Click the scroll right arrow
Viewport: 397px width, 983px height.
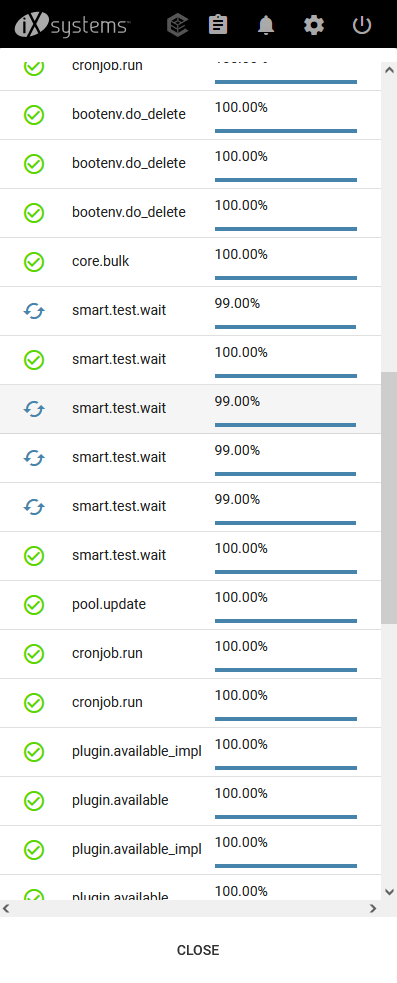coord(373,908)
